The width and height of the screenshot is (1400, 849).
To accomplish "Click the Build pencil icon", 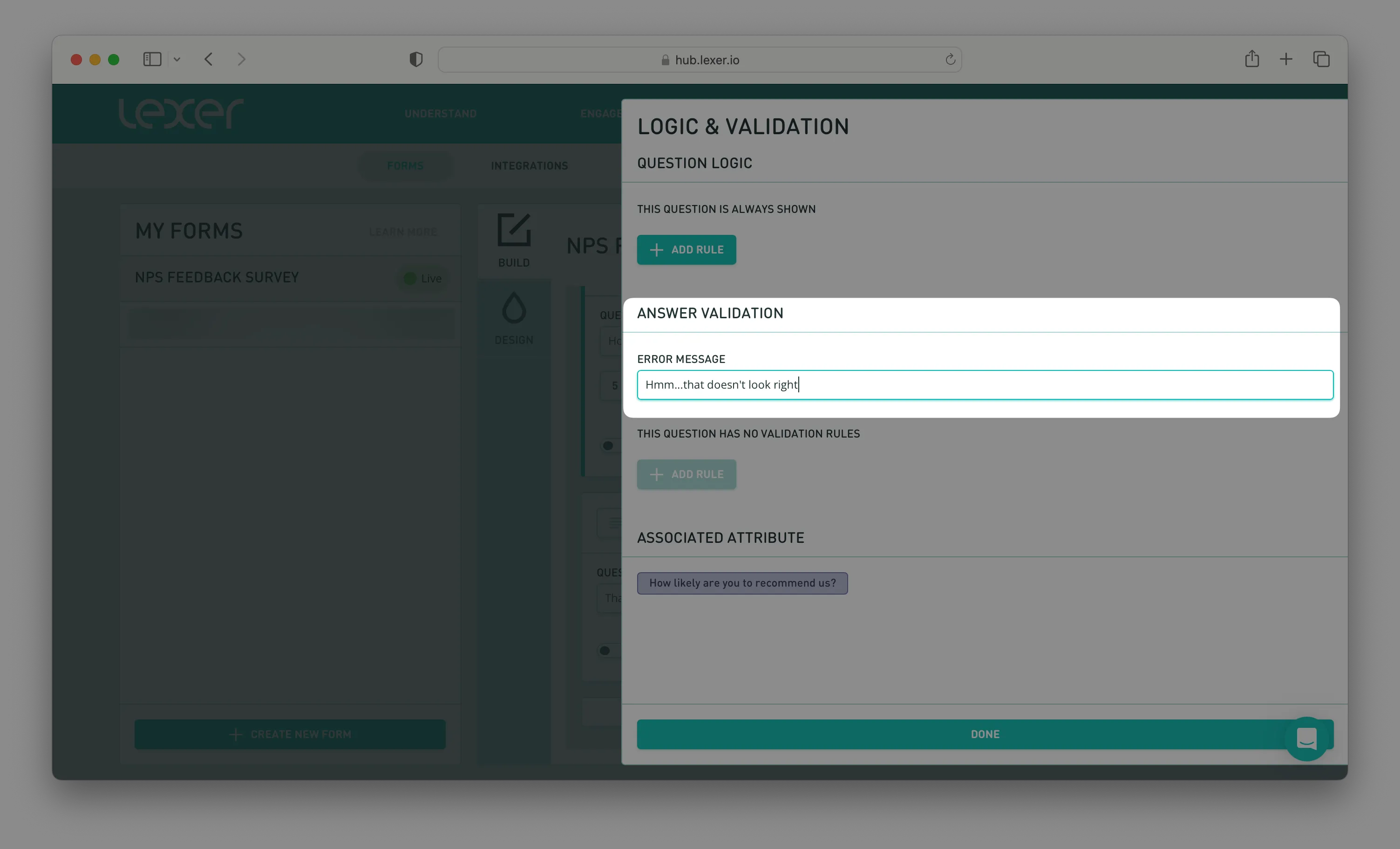I will pos(514,230).
